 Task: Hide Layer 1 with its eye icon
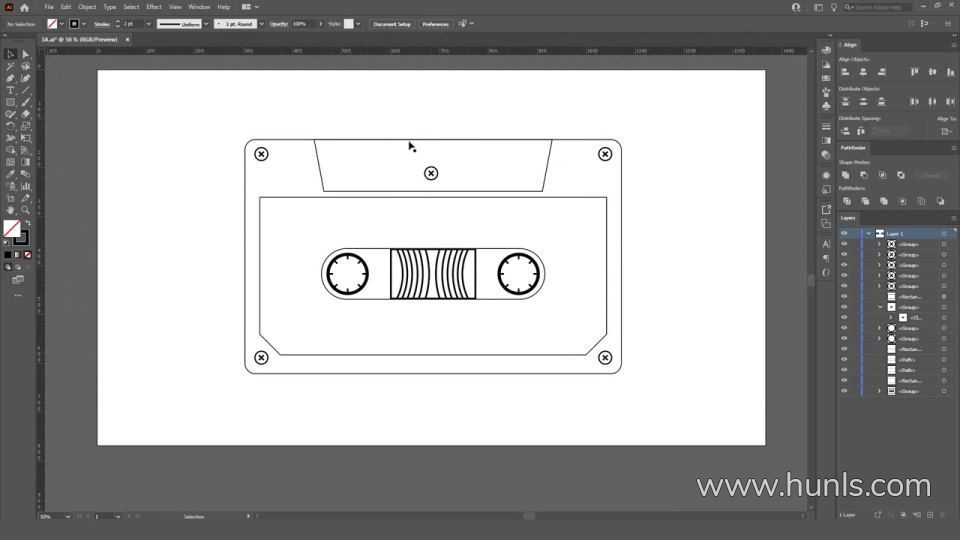pyautogui.click(x=844, y=234)
